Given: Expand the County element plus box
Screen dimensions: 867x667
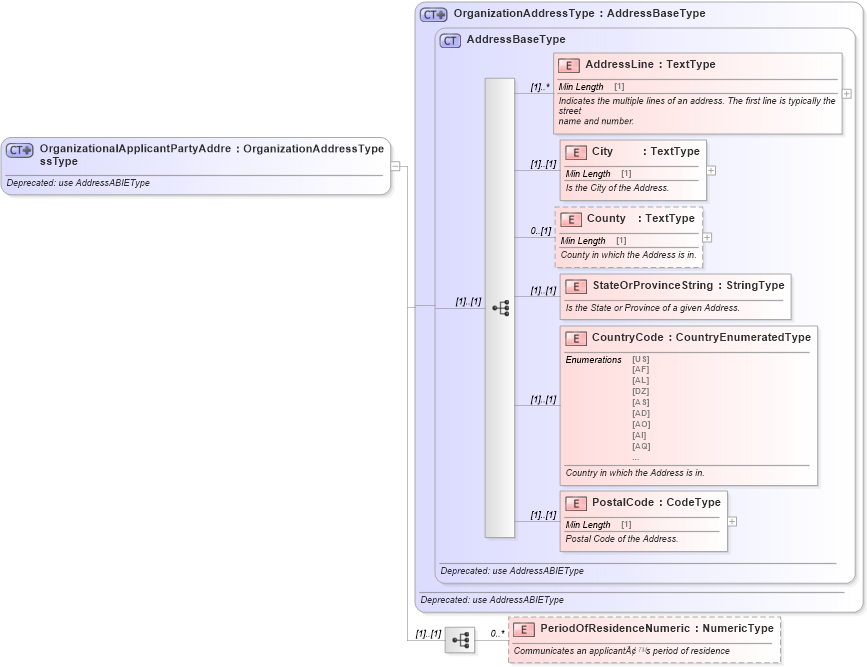Looking at the screenshot, I should 707,236.
